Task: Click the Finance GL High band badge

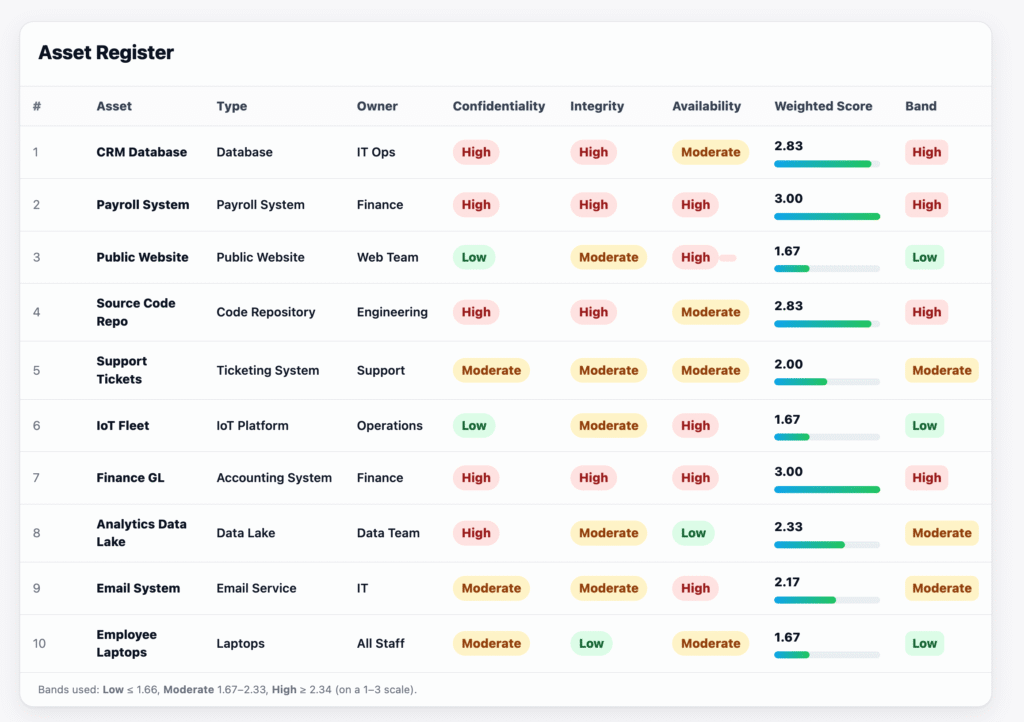Action: [x=927, y=478]
